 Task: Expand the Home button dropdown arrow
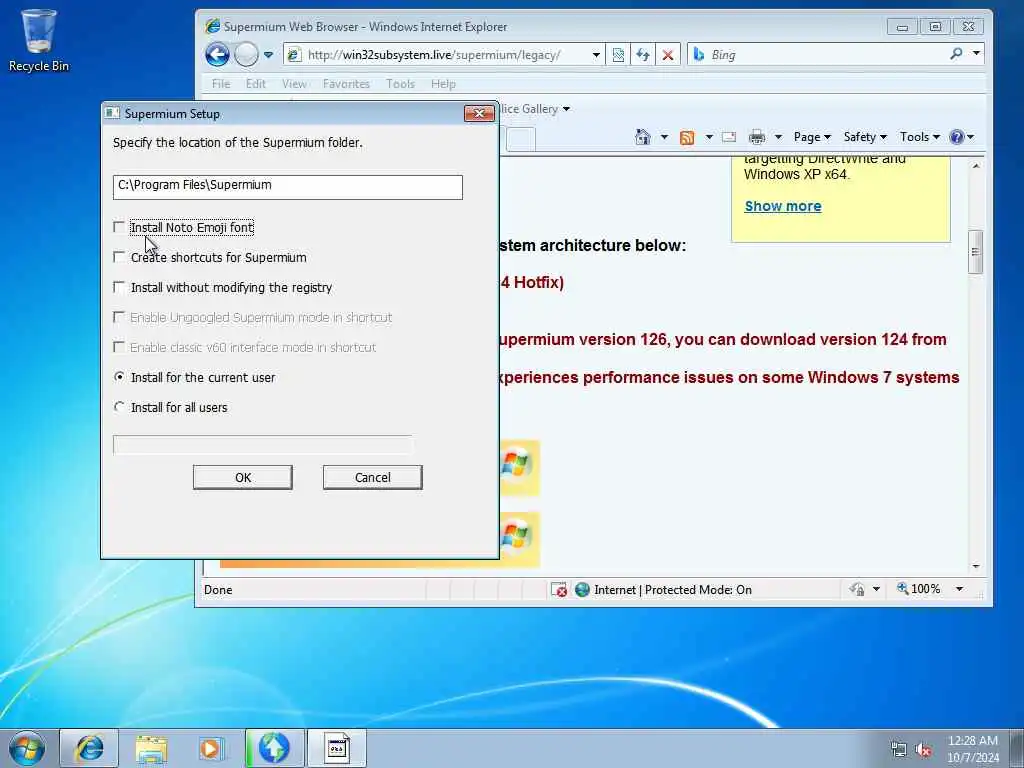[664, 137]
